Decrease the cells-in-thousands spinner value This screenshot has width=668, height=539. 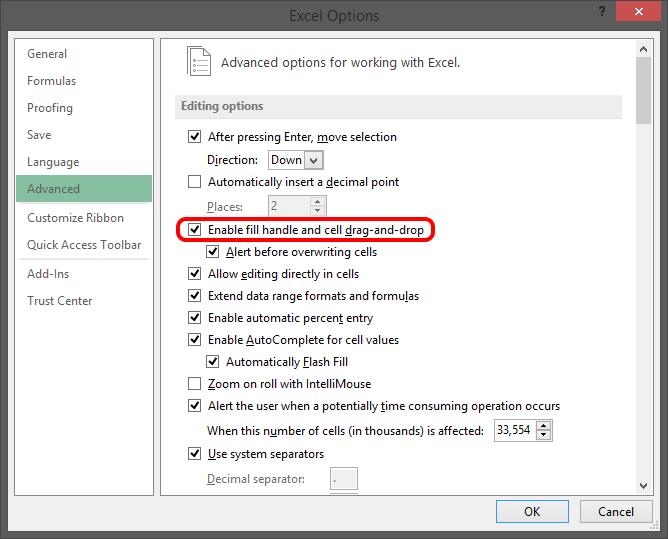tap(543, 436)
